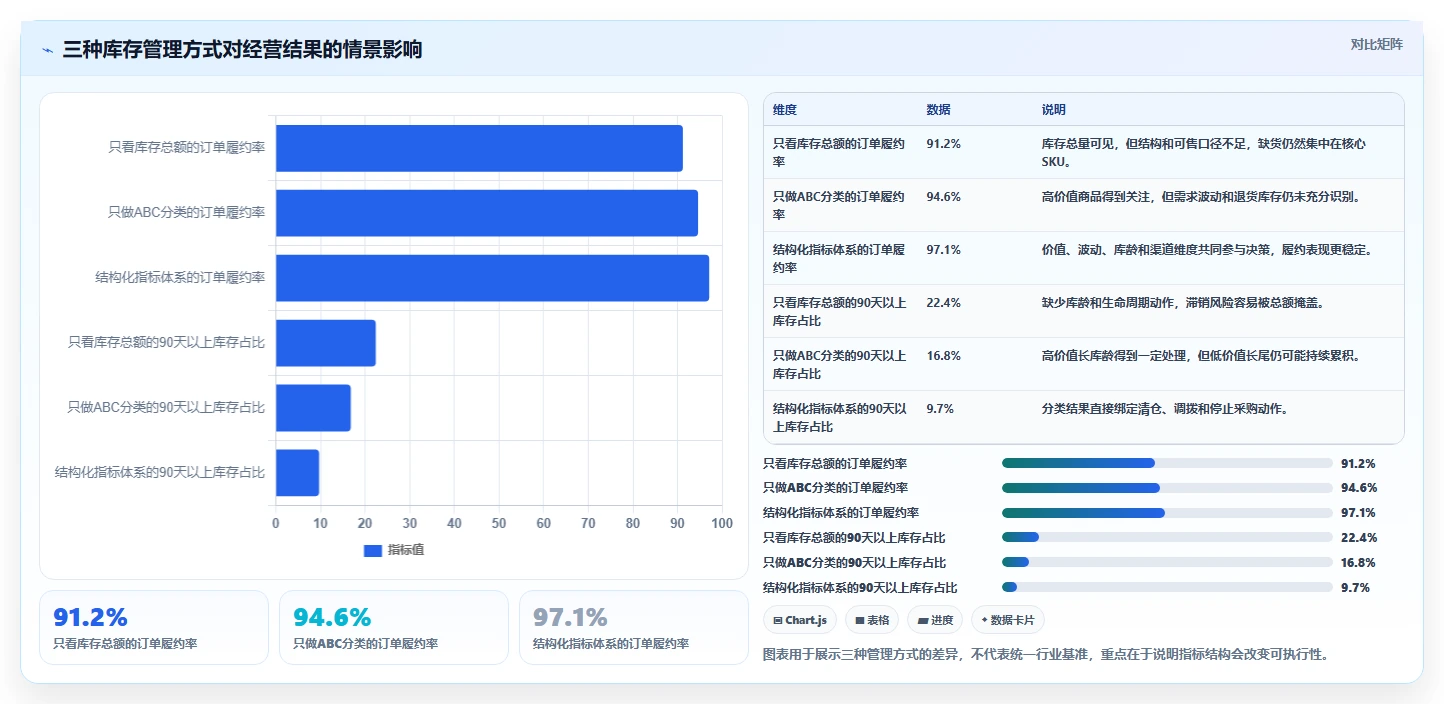Viewport: 1444px width, 704px height.
Task: Click chart y-axis label 只看库存总额的订单履约率
Action: (x=187, y=148)
